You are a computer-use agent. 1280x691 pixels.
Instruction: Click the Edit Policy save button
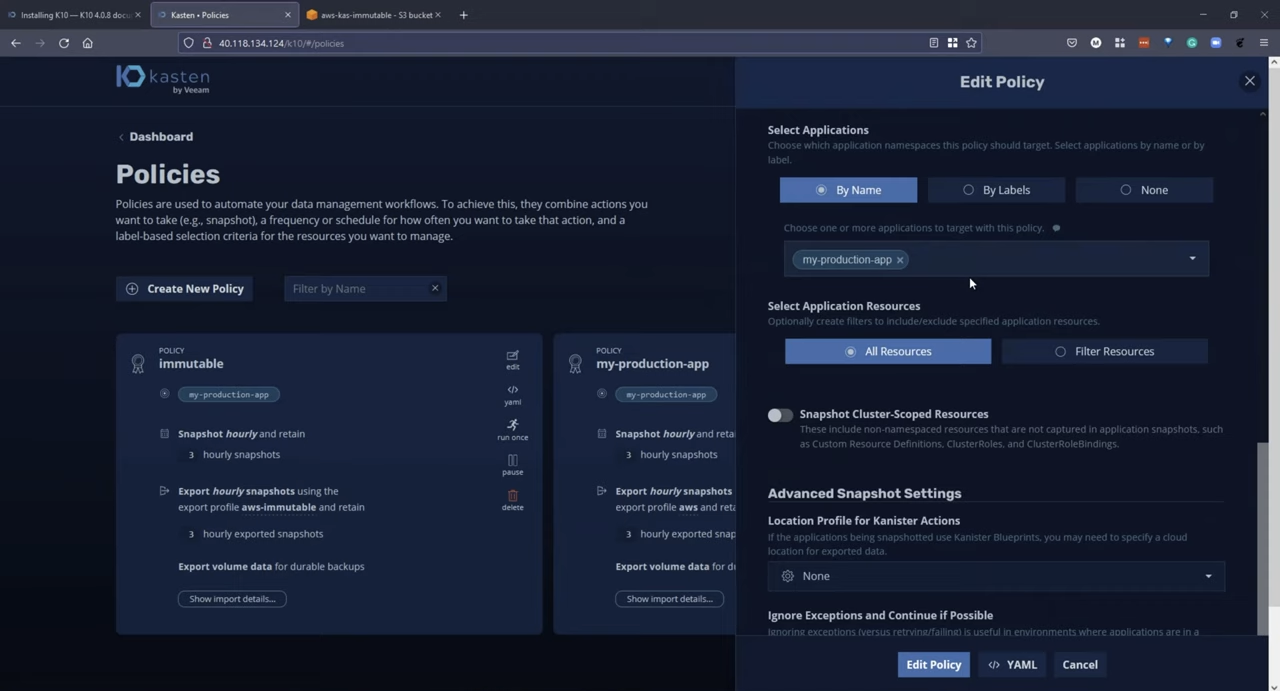click(x=933, y=664)
